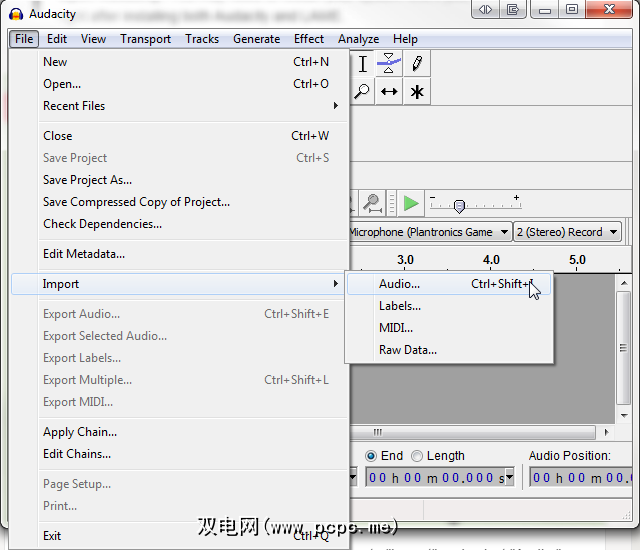The image size is (640, 550).
Task: Expand the Recent Files submenu
Action: click(180, 106)
